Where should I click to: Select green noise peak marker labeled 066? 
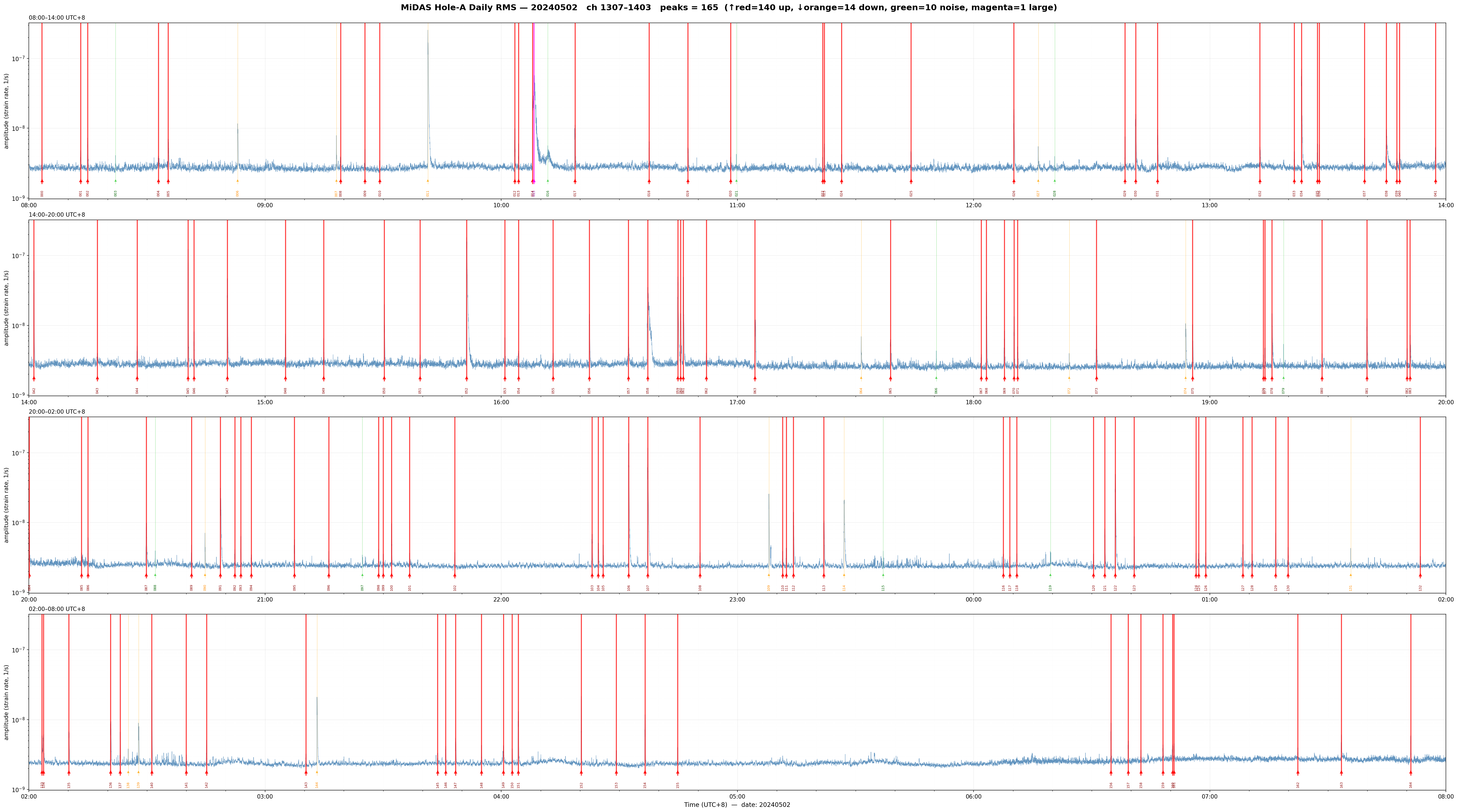(x=936, y=378)
